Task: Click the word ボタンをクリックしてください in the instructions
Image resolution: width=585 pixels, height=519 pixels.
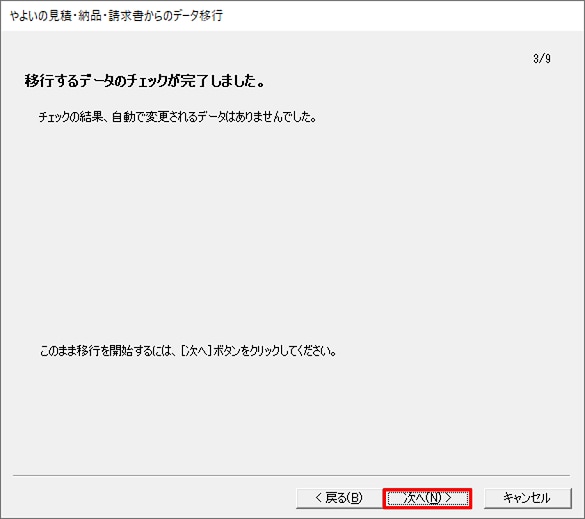Action: (275, 351)
